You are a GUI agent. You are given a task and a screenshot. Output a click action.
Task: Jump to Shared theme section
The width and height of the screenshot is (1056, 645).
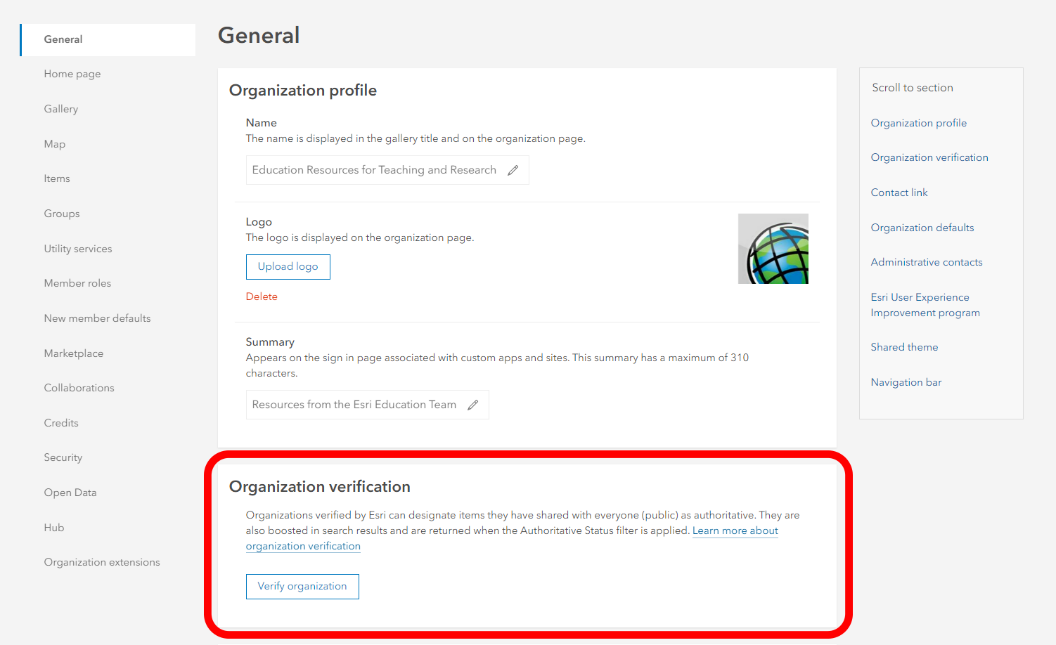904,347
